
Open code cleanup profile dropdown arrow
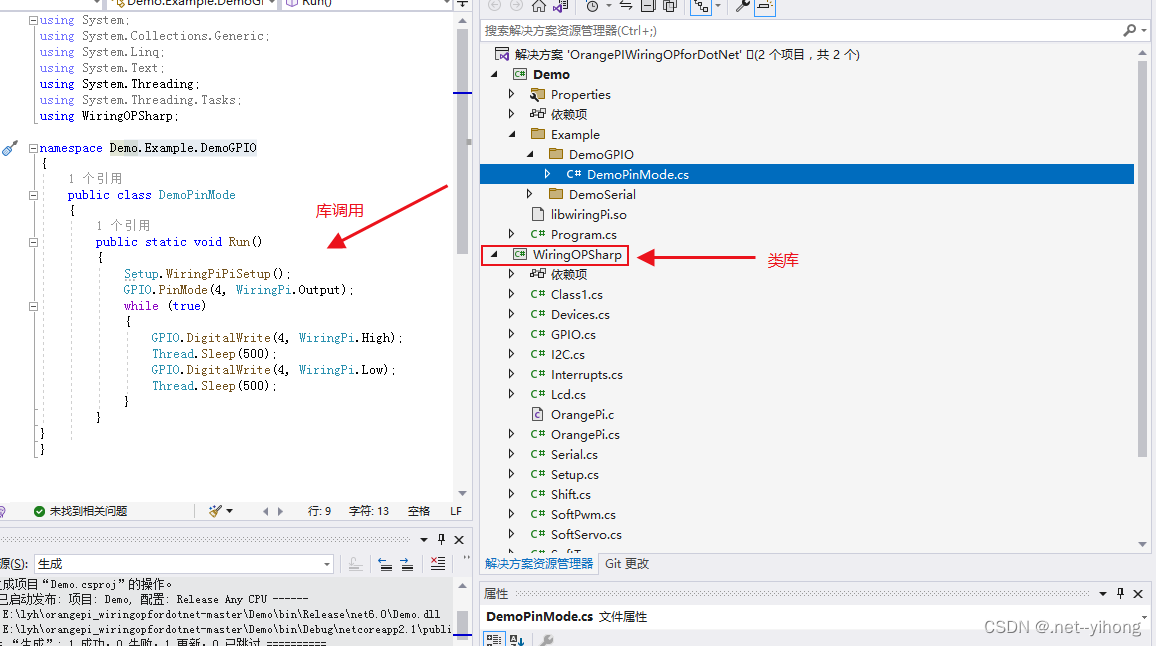229,511
